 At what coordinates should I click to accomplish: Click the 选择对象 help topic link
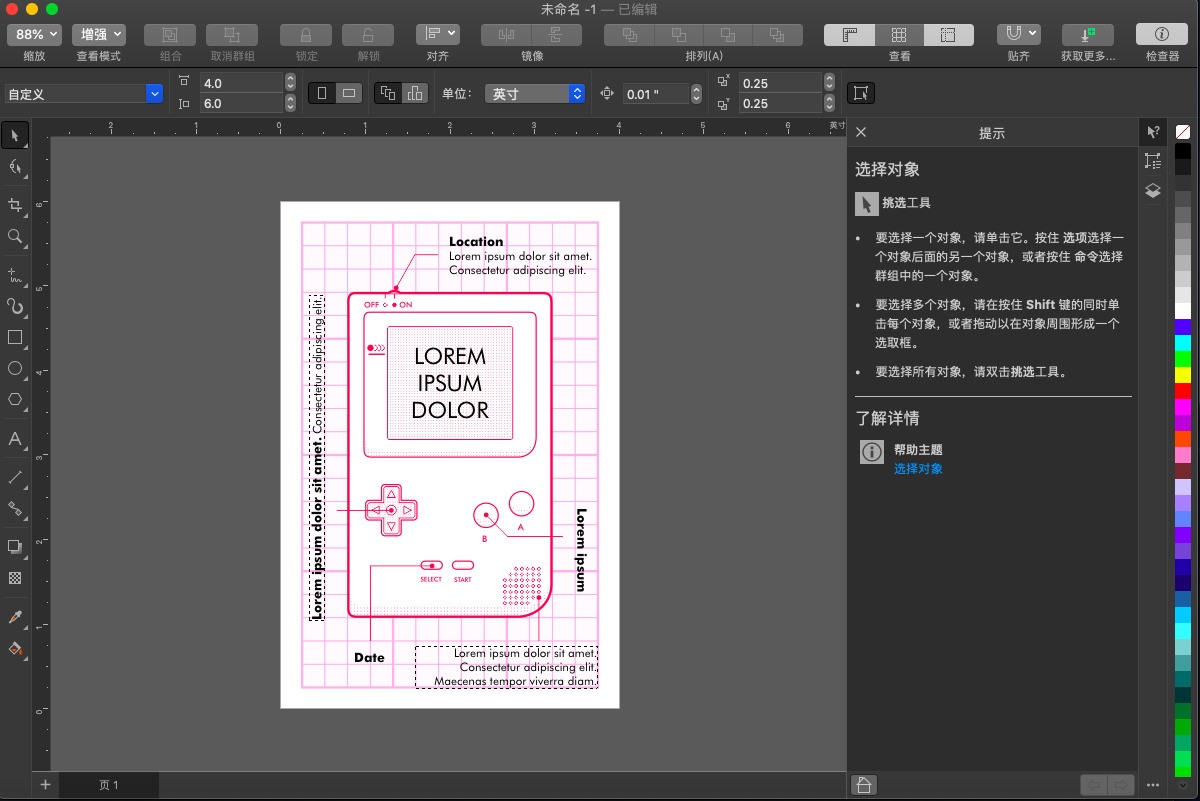click(x=918, y=468)
